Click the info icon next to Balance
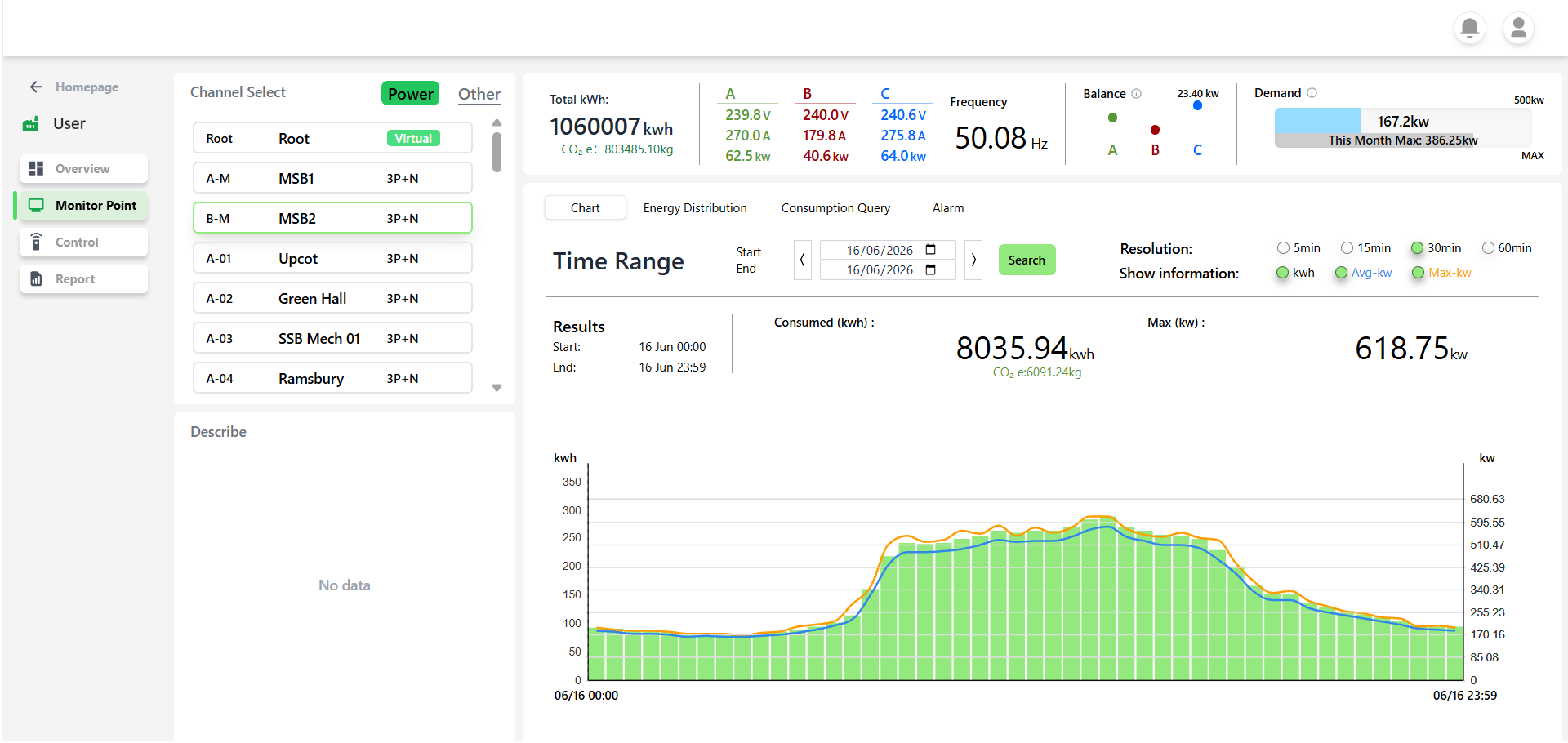1568x743 pixels. (x=1136, y=93)
